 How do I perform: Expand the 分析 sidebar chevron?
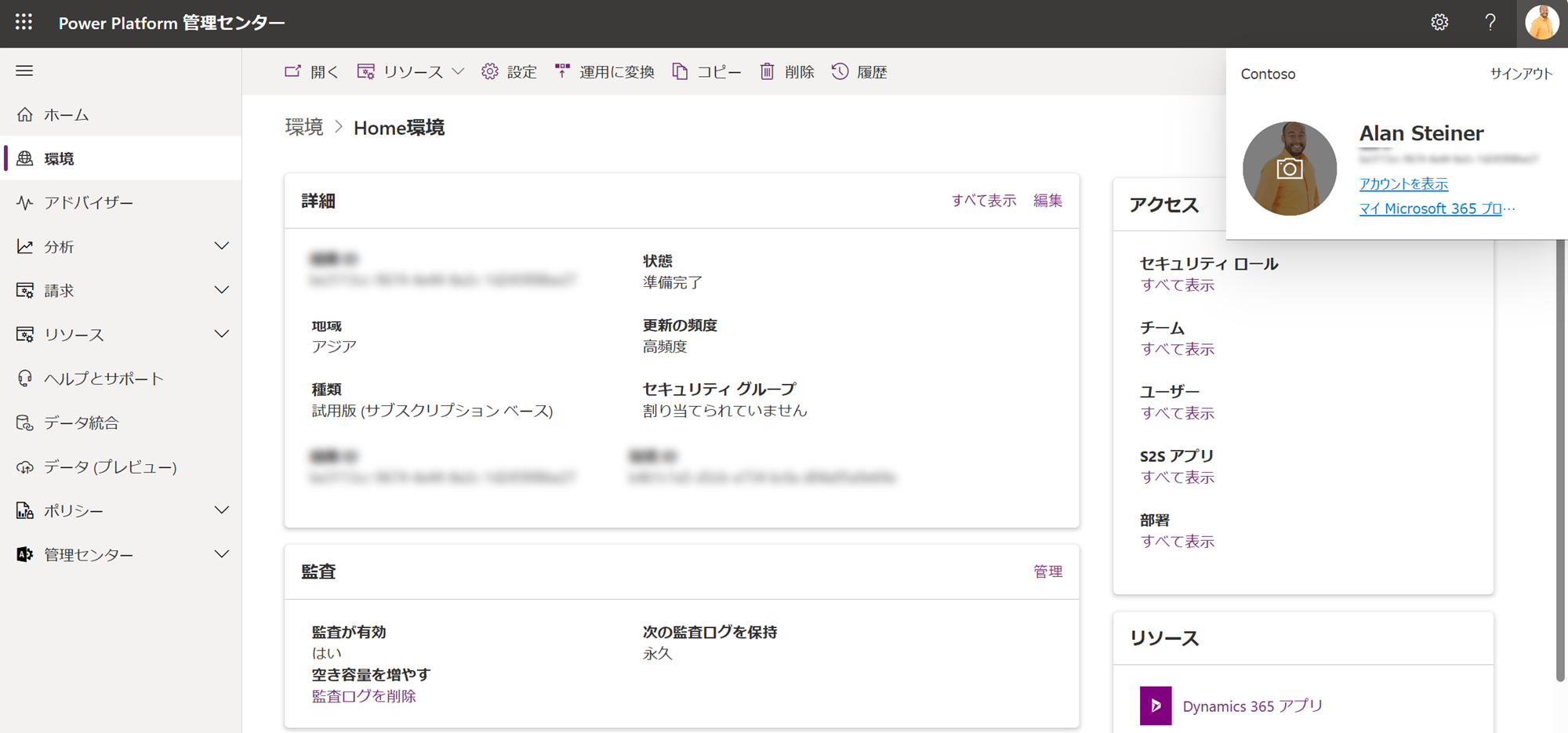tap(222, 246)
